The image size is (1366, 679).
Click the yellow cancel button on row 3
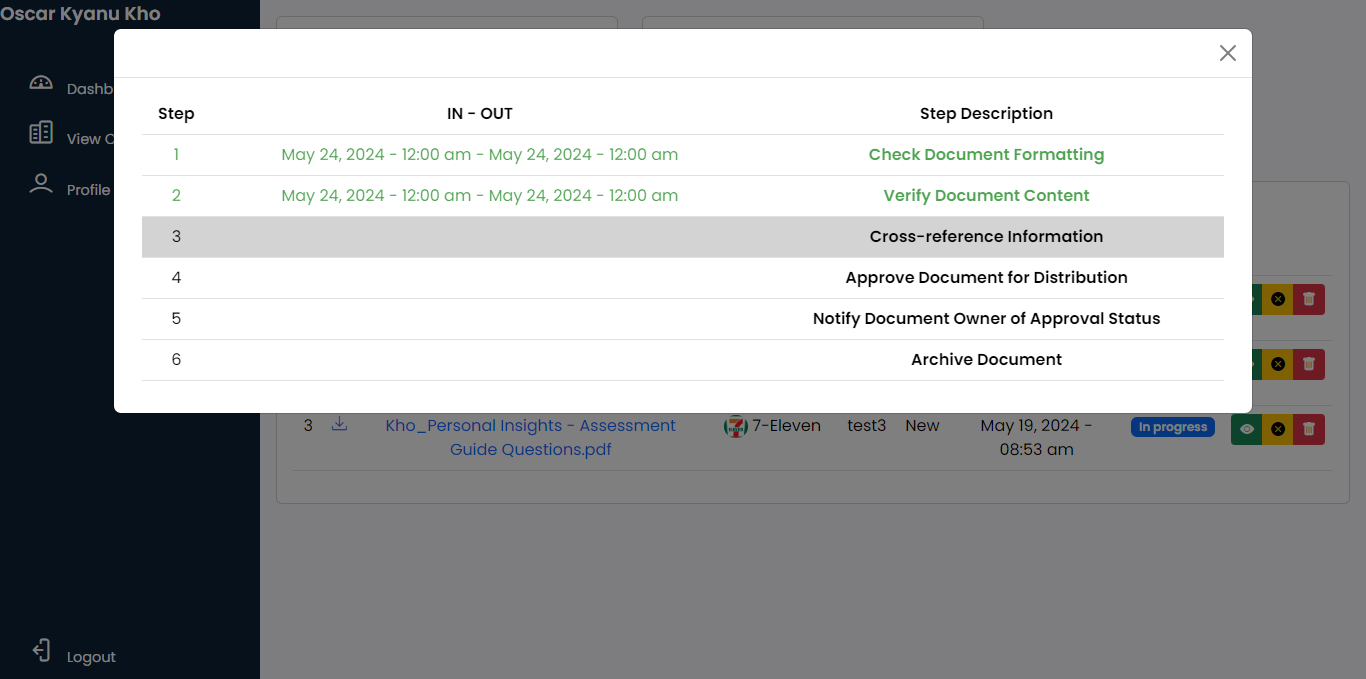[1278, 429]
